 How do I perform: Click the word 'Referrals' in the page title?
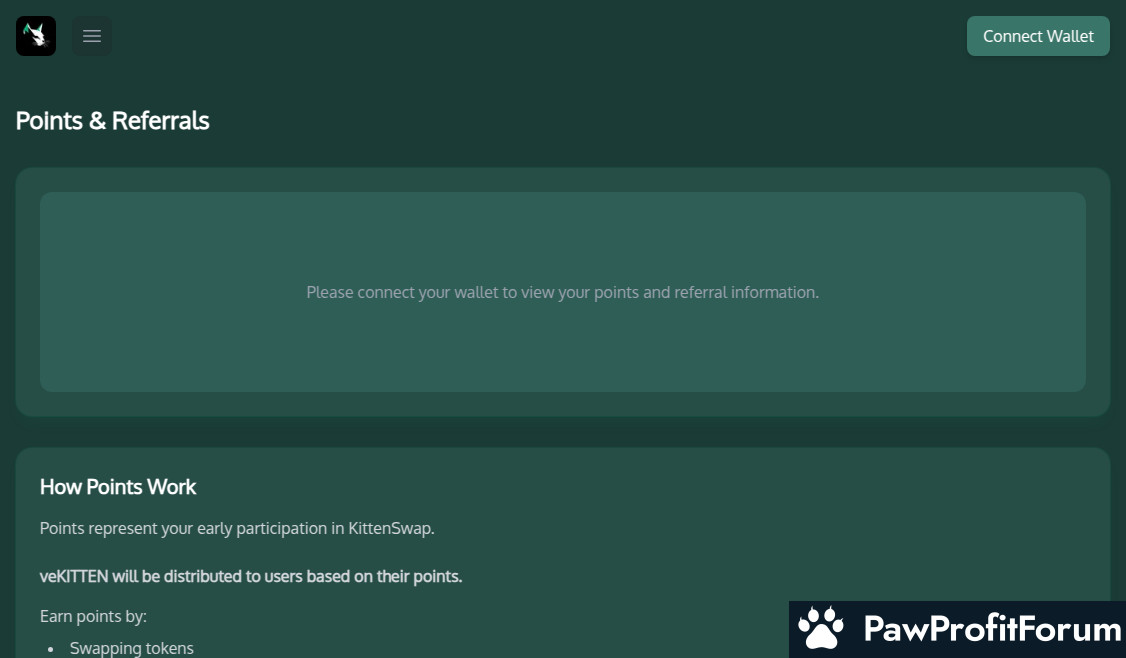[x=160, y=121]
